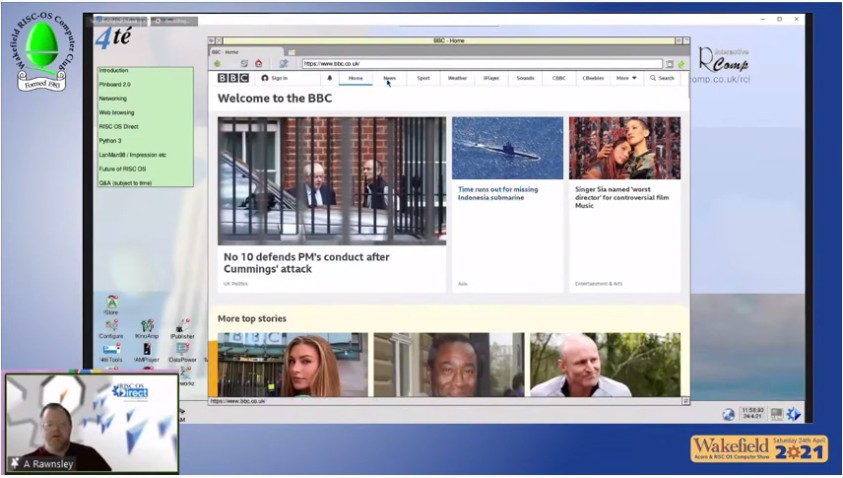This screenshot has height=478, width=843.
Task: Click the BBC Sign in link
Action: (275, 78)
